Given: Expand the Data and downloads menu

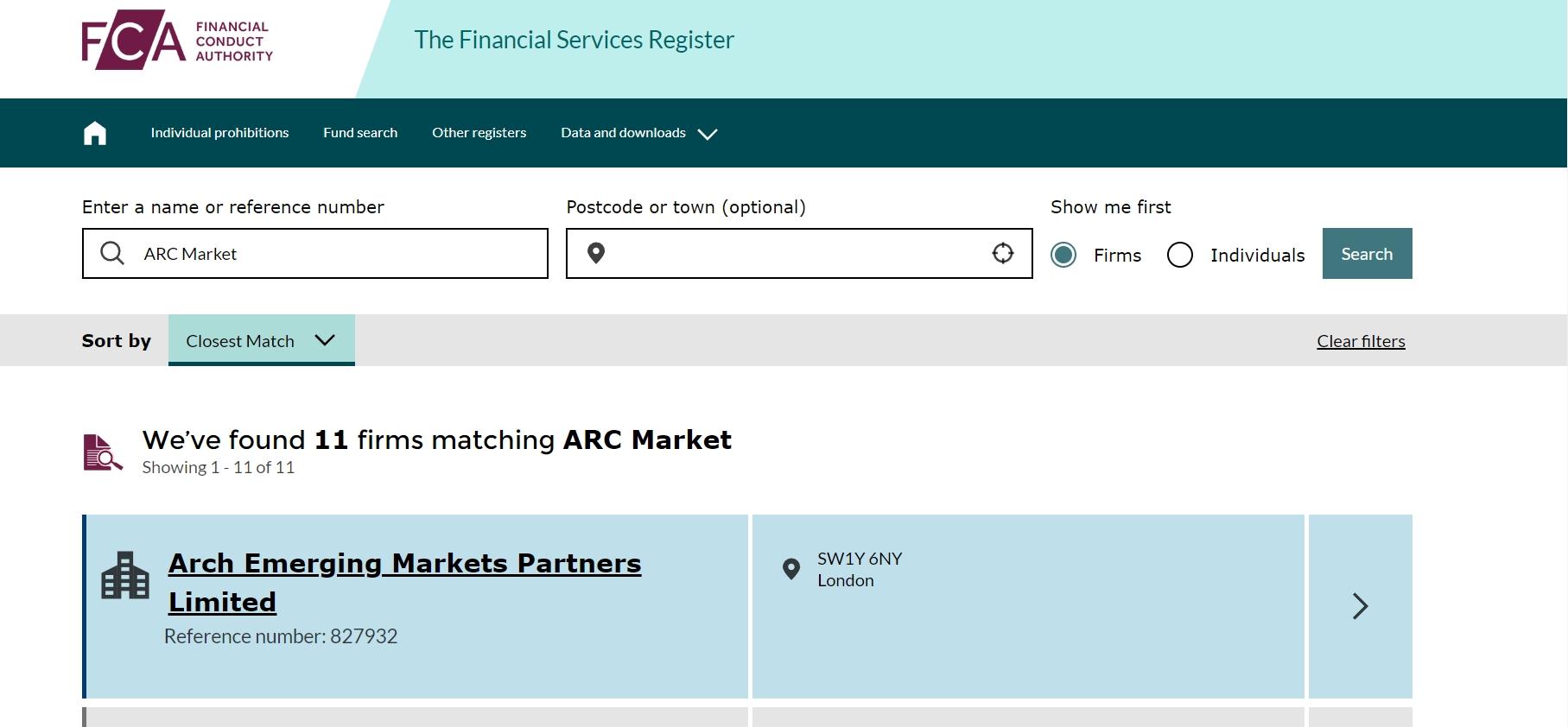Looking at the screenshot, I should tap(639, 133).
